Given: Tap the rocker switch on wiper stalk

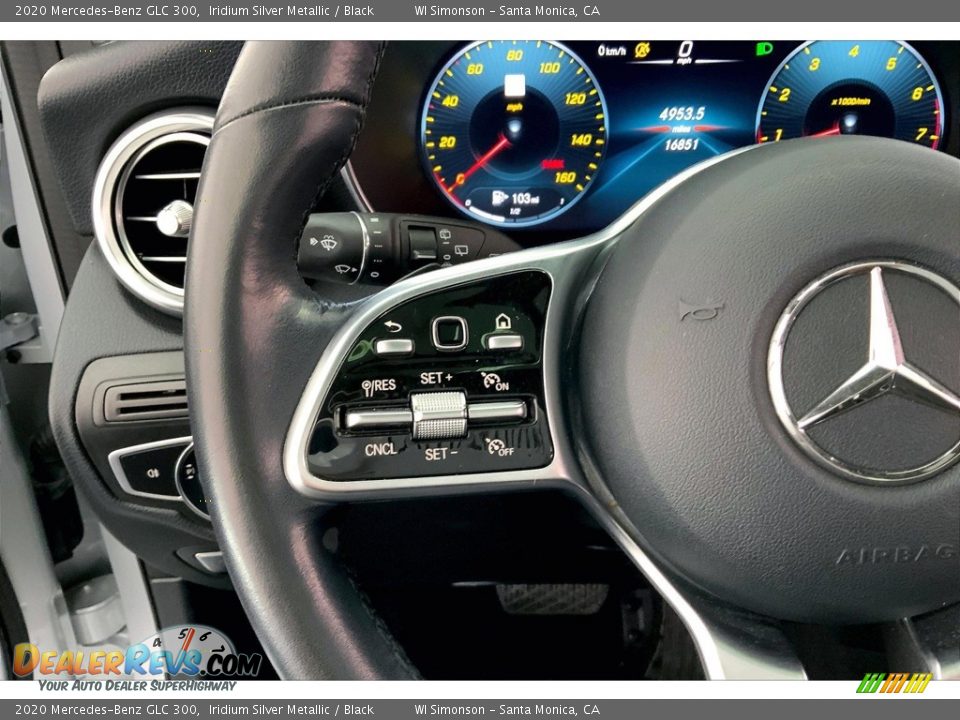Looking at the screenshot, I should tap(422, 242).
